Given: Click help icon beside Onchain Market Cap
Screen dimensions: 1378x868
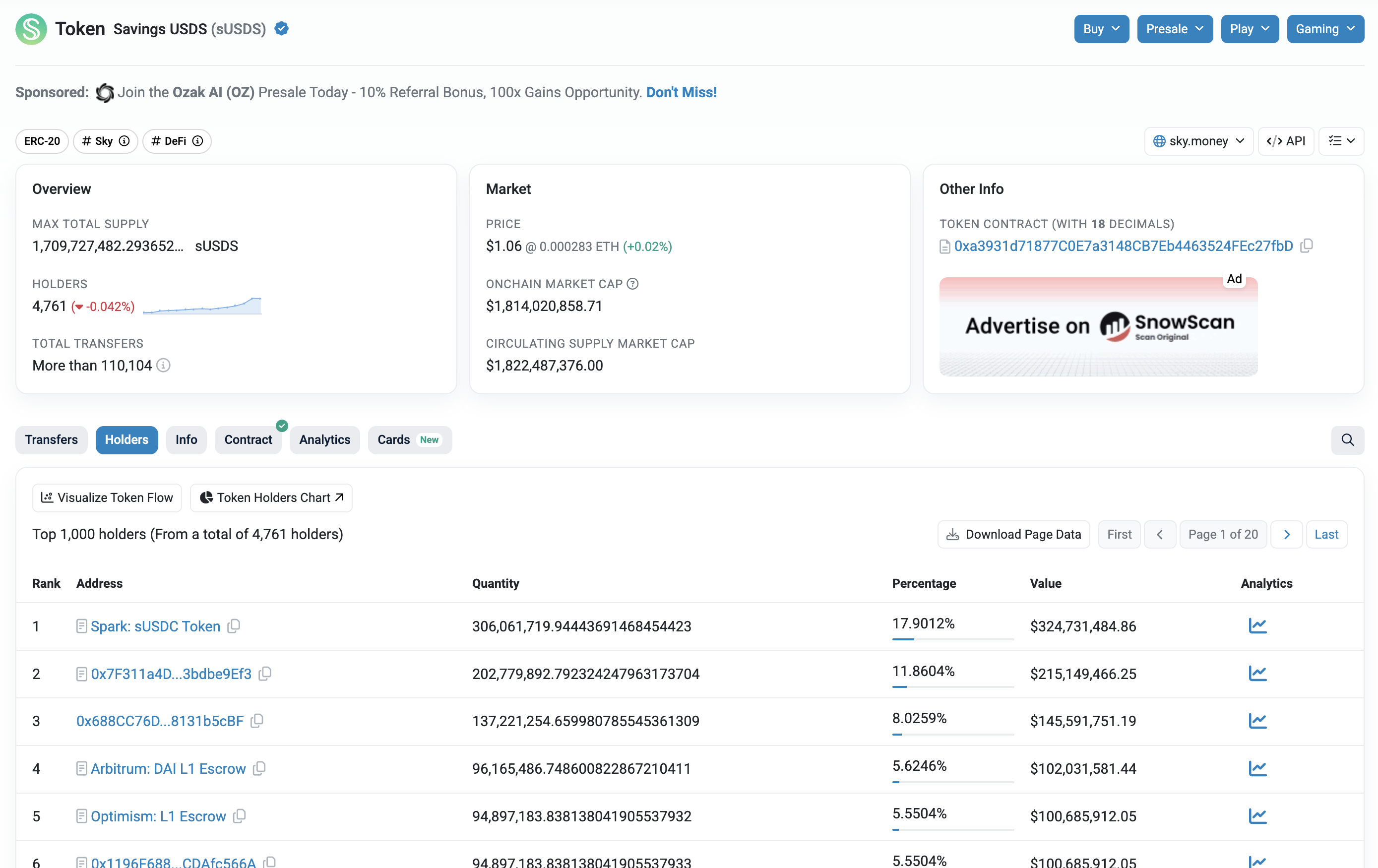Looking at the screenshot, I should click(632, 284).
